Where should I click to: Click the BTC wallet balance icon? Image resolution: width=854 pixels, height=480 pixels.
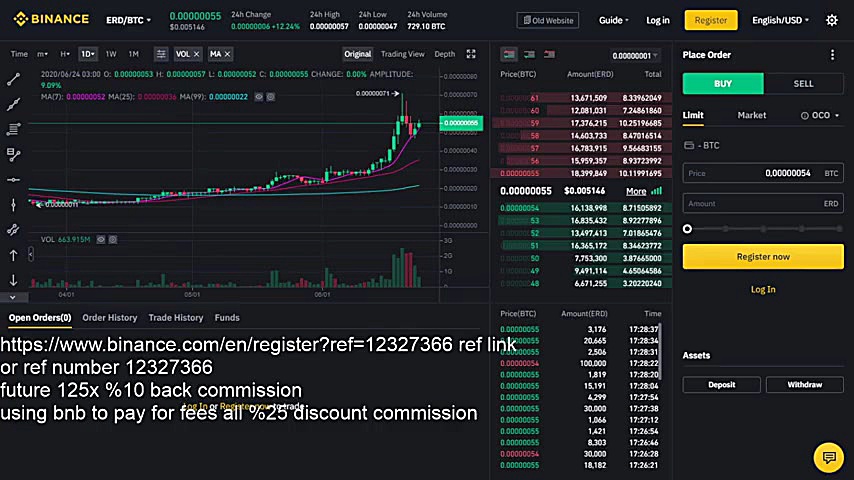click(x=689, y=145)
